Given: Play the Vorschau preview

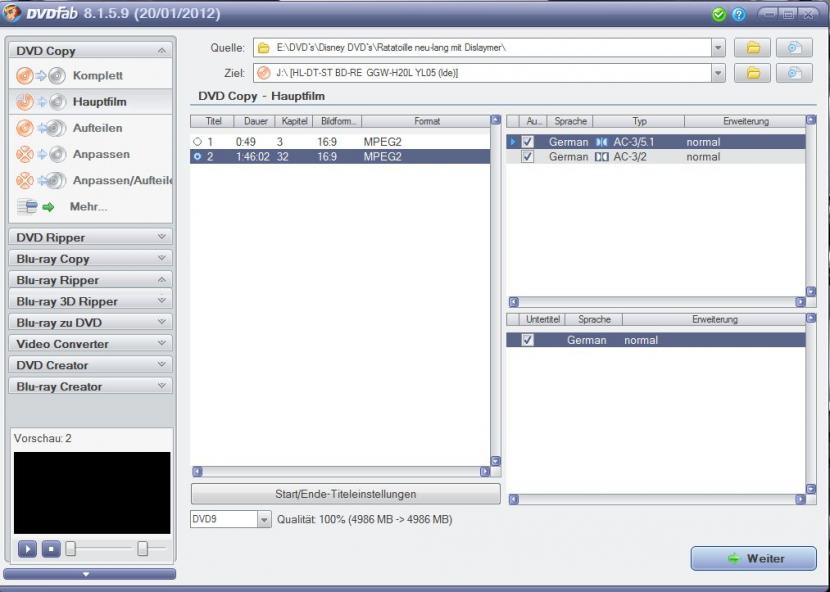Looking at the screenshot, I should tap(28, 549).
